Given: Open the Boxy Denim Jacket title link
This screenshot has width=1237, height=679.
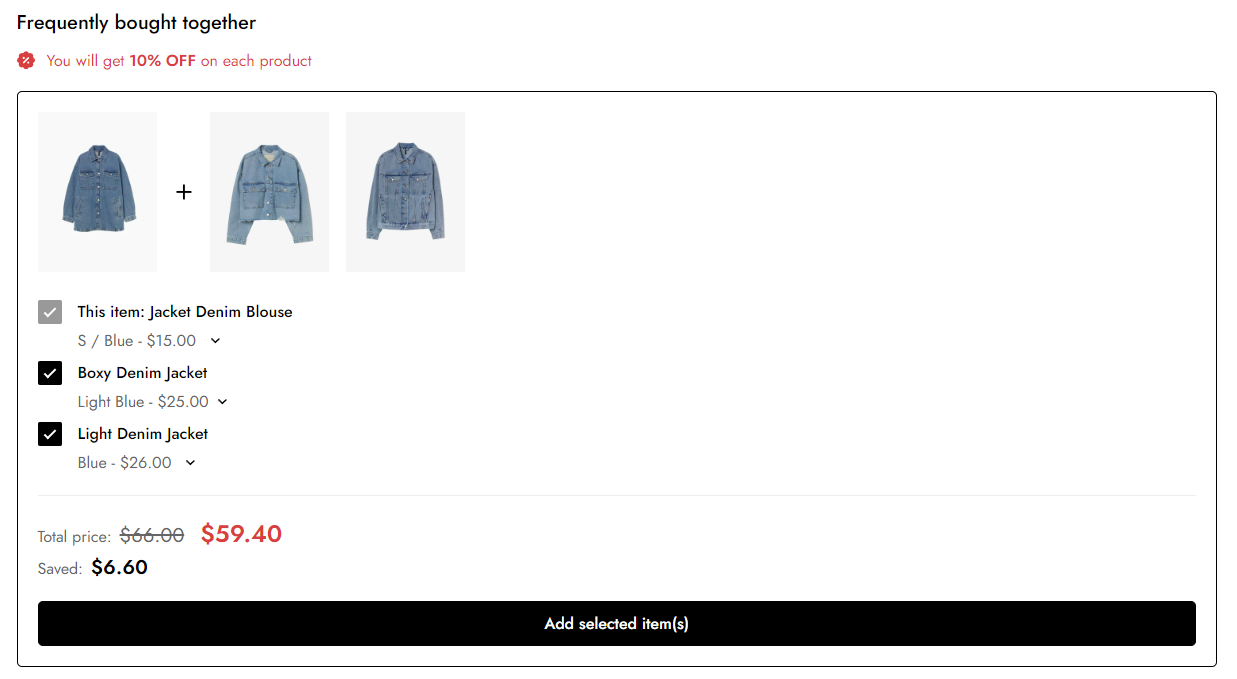Looking at the screenshot, I should click(x=143, y=373).
